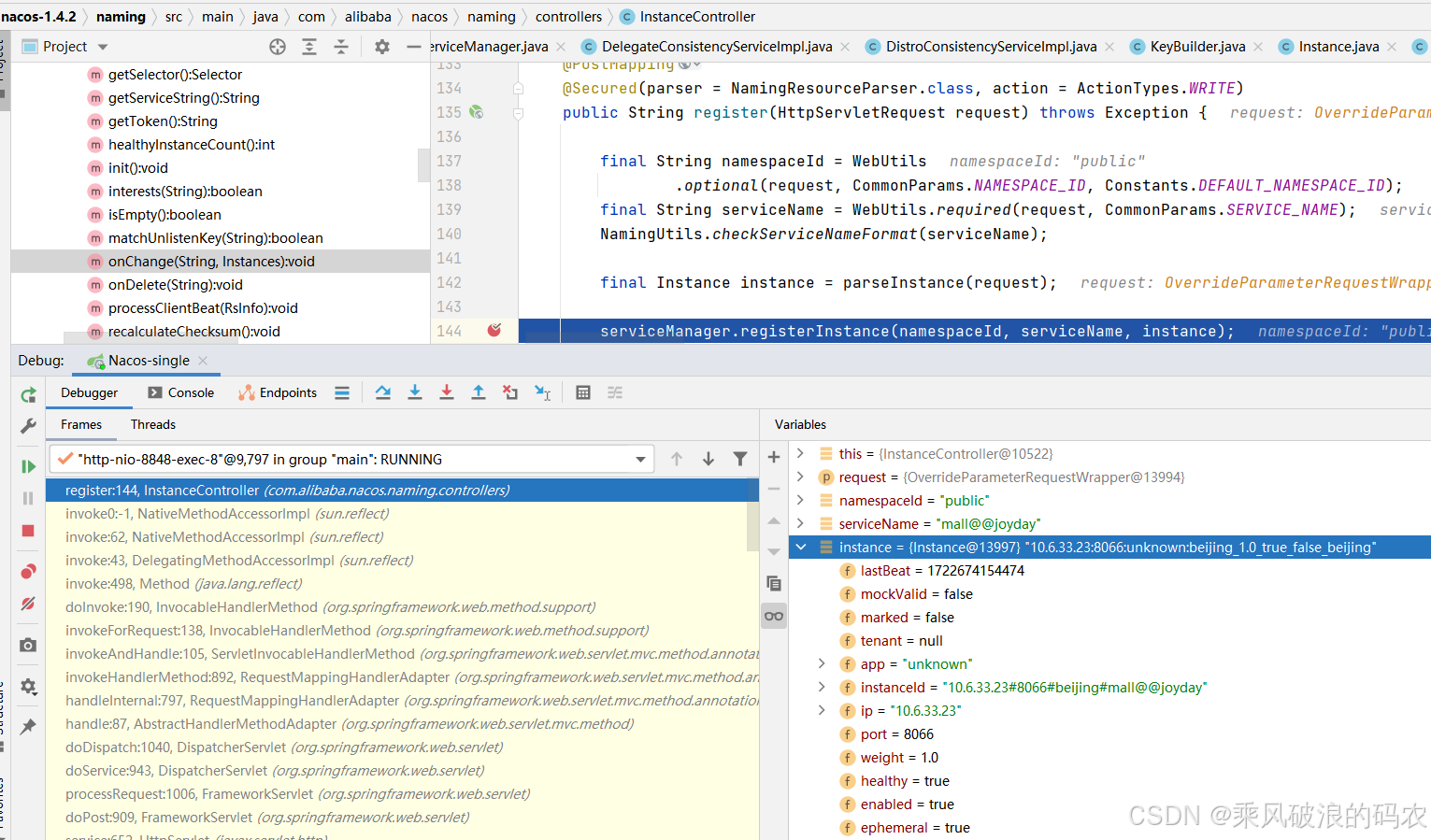Toggle the breakpoint on line 144
The height and width of the screenshot is (840, 1431).
pyautogui.click(x=494, y=331)
